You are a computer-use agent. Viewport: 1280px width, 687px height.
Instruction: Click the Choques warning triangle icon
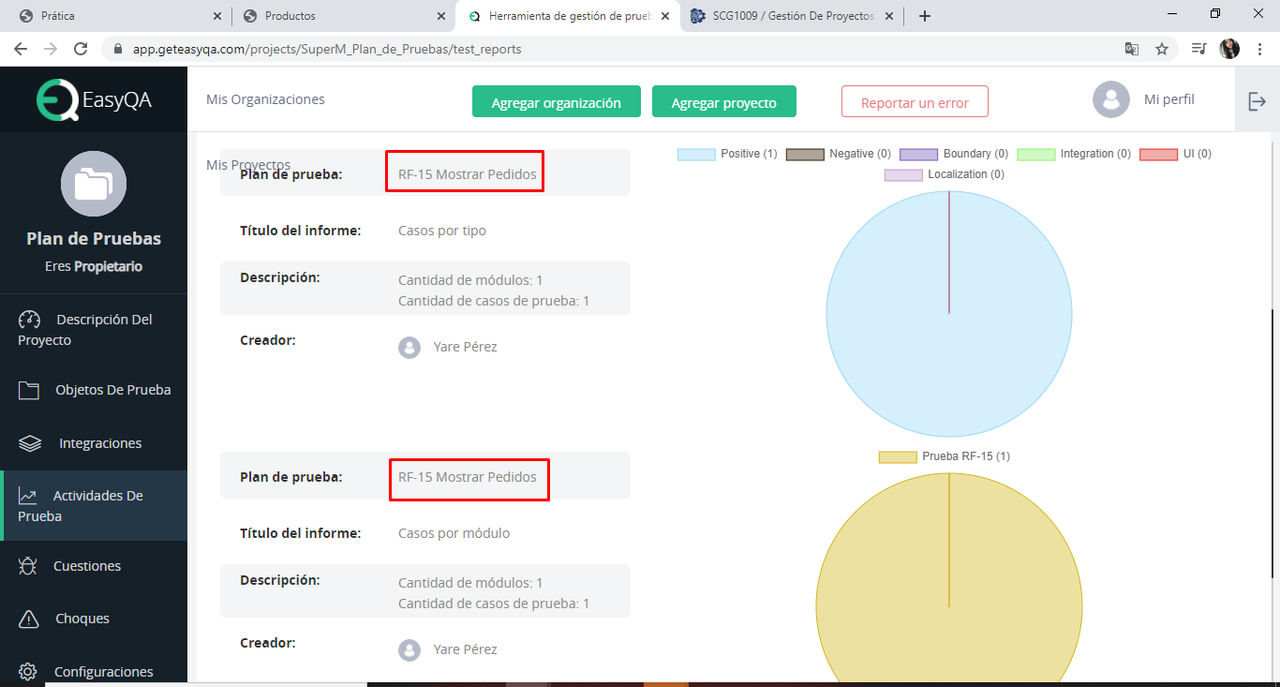click(x=29, y=619)
